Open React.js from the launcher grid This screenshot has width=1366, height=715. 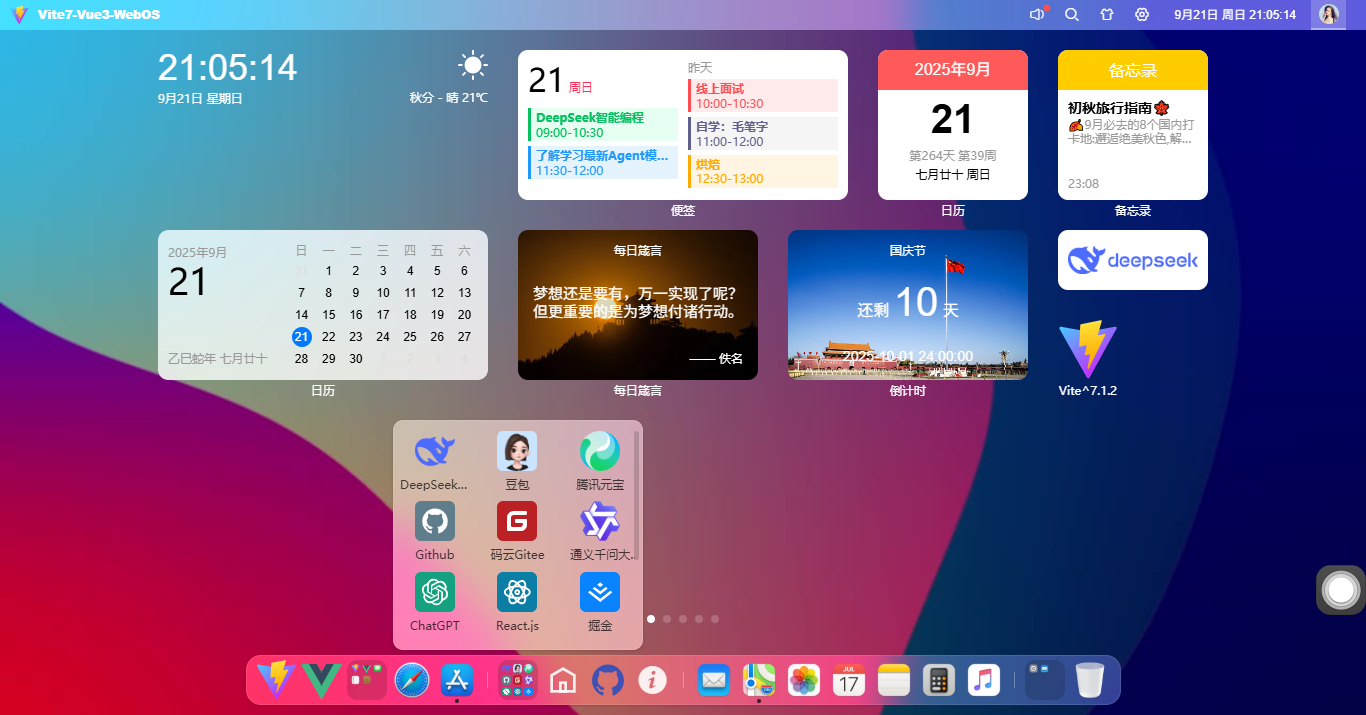pos(517,593)
